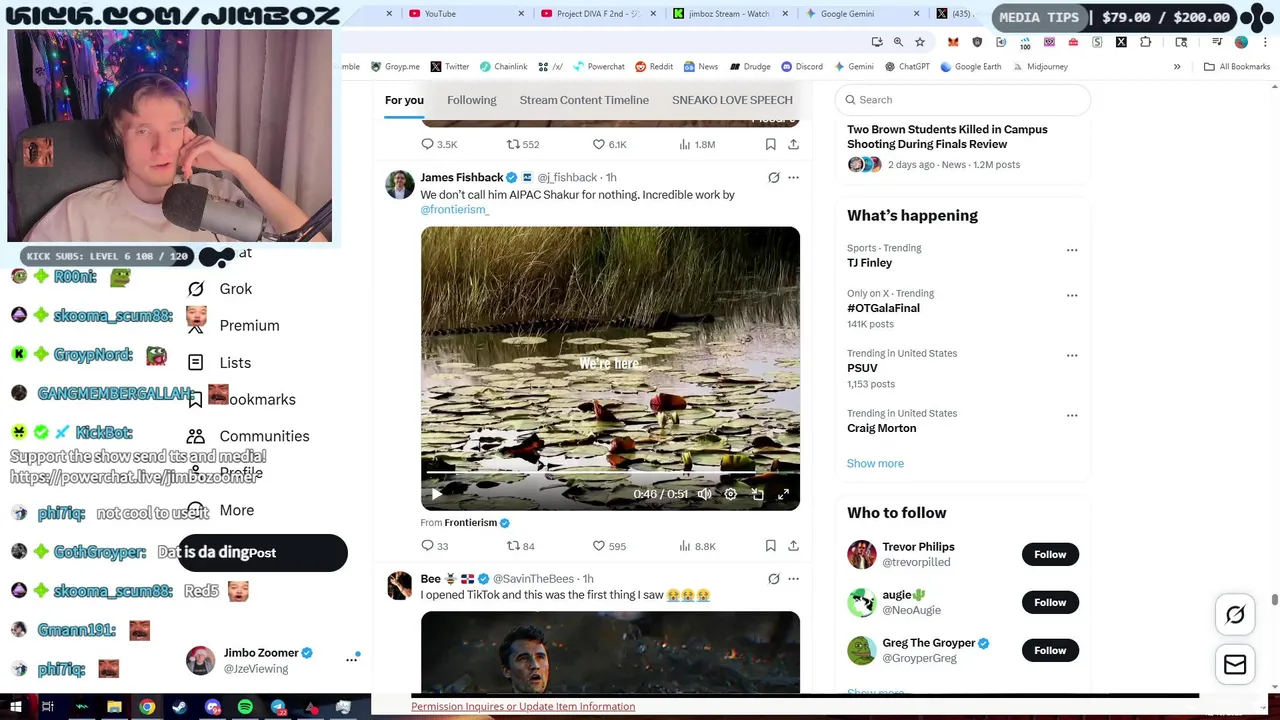Viewport: 1280px width, 720px height.
Task: Open the Grok floating button
Action: pos(1235,615)
